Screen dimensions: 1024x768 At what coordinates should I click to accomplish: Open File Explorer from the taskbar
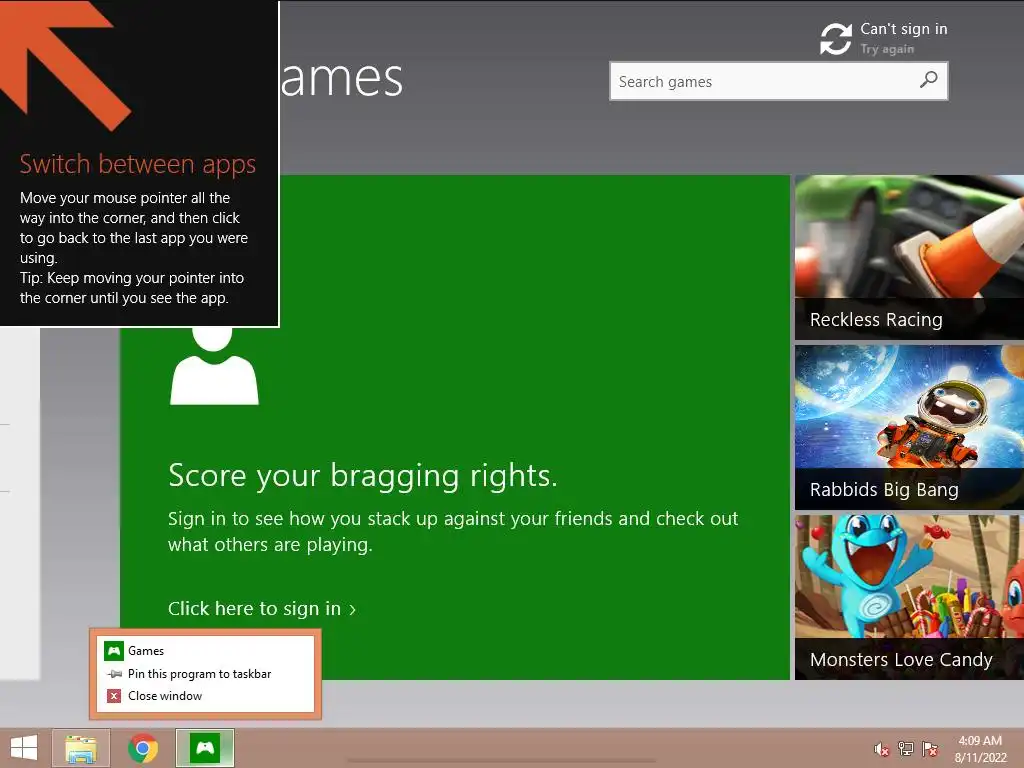tap(81, 748)
